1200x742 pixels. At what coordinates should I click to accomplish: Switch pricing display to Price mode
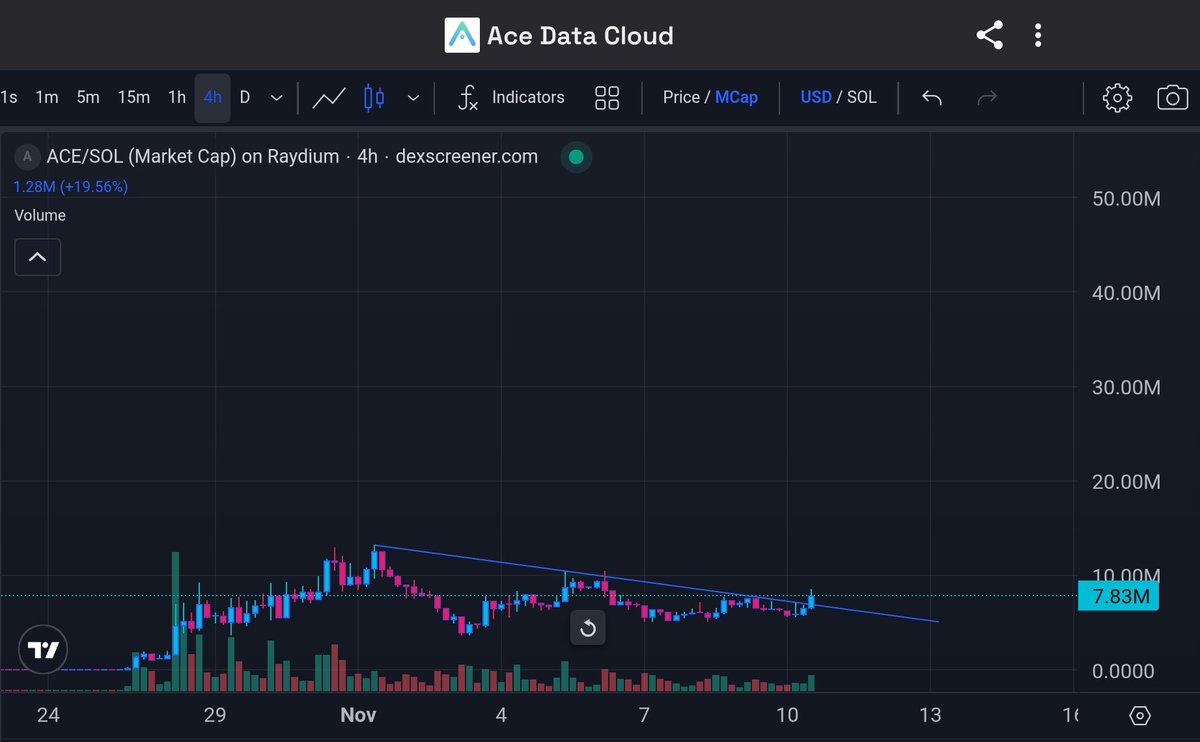point(681,97)
